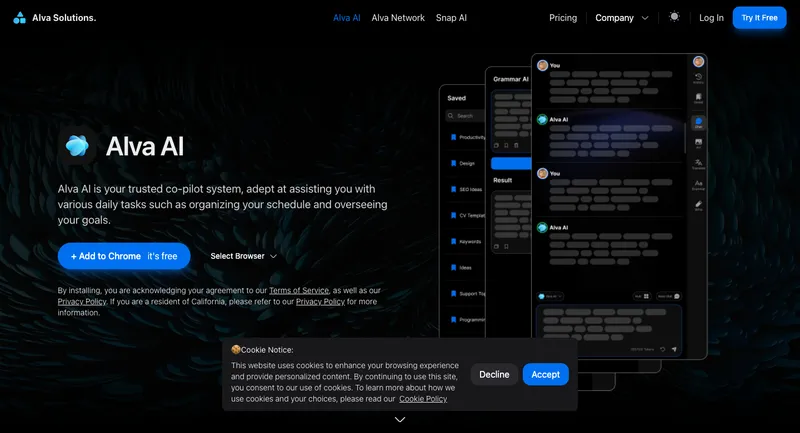Open the Snap AI tab
800x433 pixels.
coord(451,18)
